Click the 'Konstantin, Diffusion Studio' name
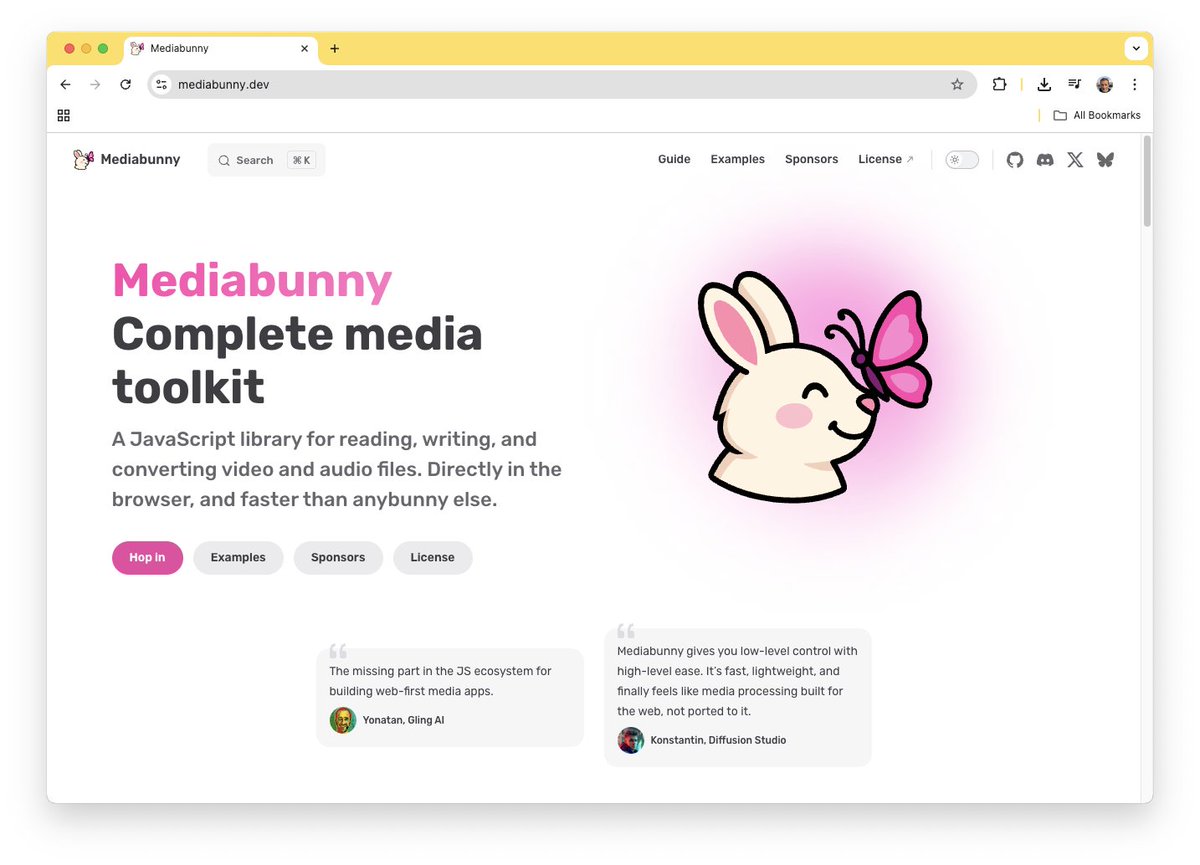Viewport: 1200px width, 865px height. (x=718, y=740)
